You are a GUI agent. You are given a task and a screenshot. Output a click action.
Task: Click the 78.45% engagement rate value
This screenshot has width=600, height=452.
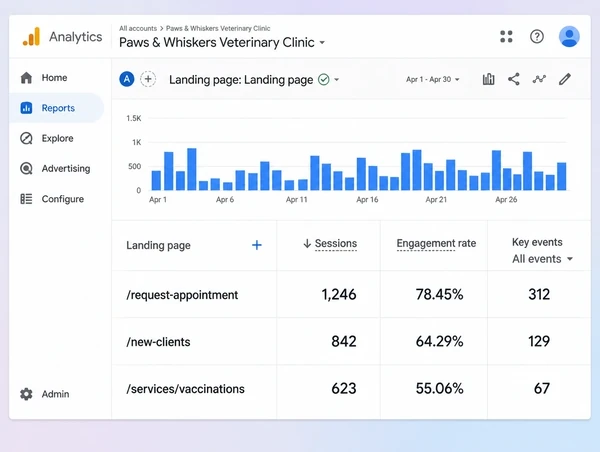439,294
